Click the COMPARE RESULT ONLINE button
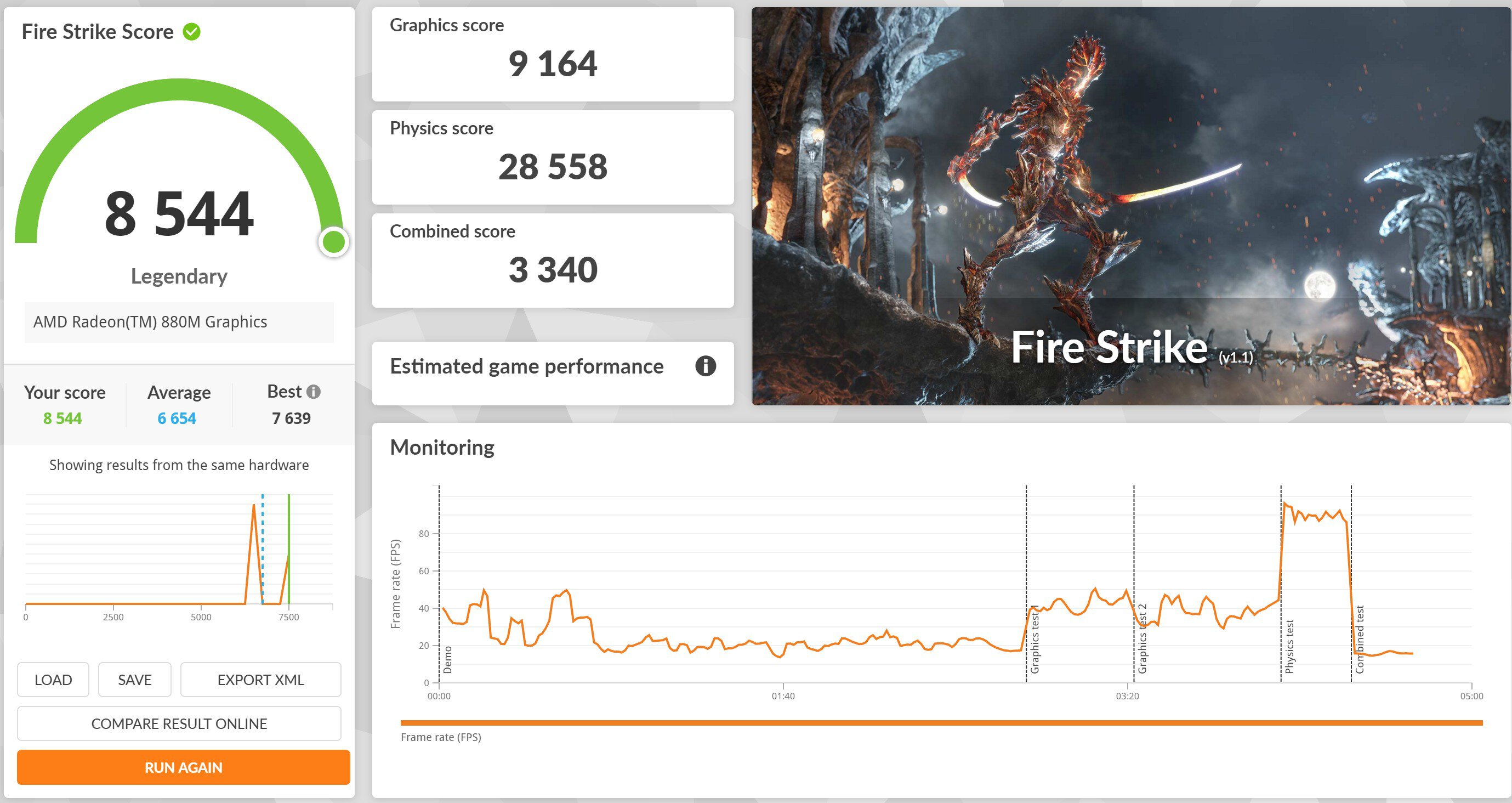Viewport: 1512px width, 803px height. [180, 722]
